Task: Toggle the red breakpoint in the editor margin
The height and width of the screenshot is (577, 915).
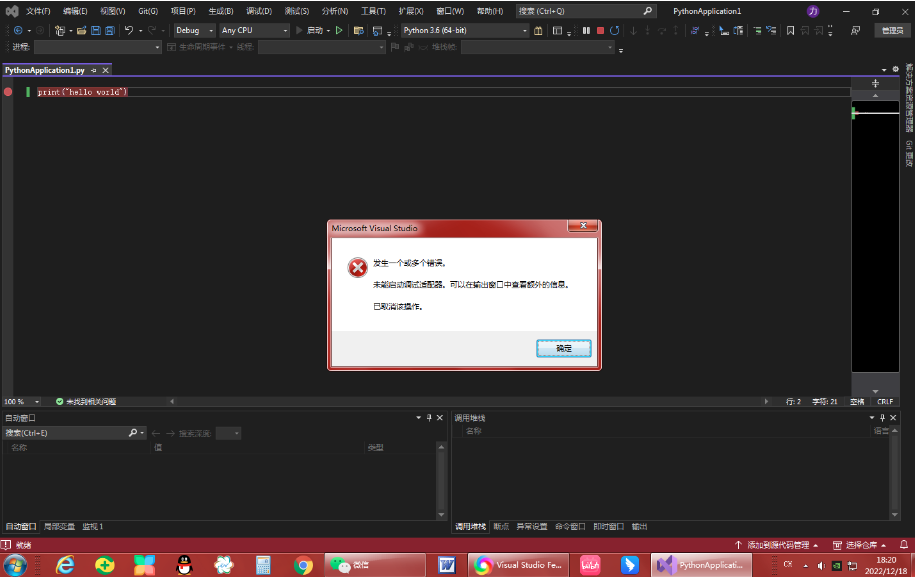Action: tap(9, 91)
